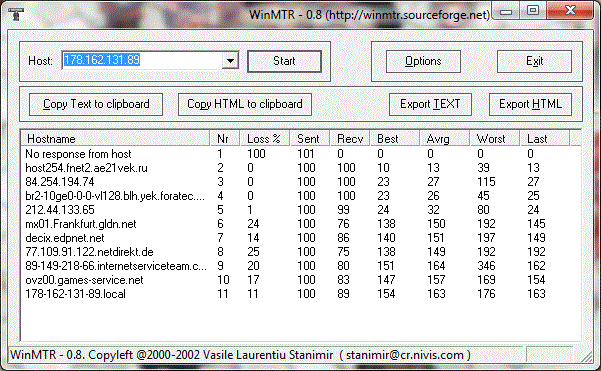Click the Worst column header
Screen dimensions: 601x371
point(495,138)
